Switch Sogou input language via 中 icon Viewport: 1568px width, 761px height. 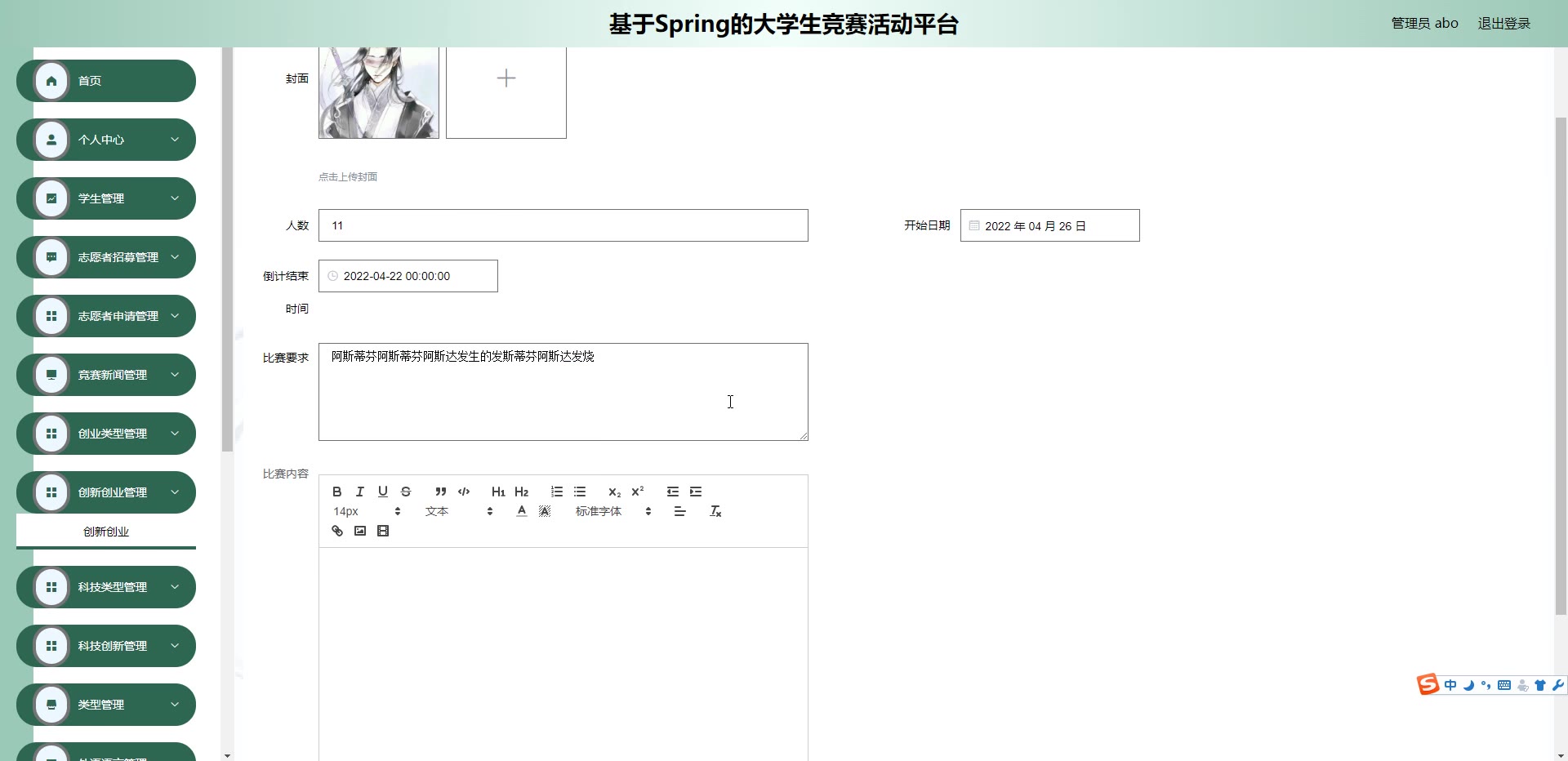coord(1450,685)
